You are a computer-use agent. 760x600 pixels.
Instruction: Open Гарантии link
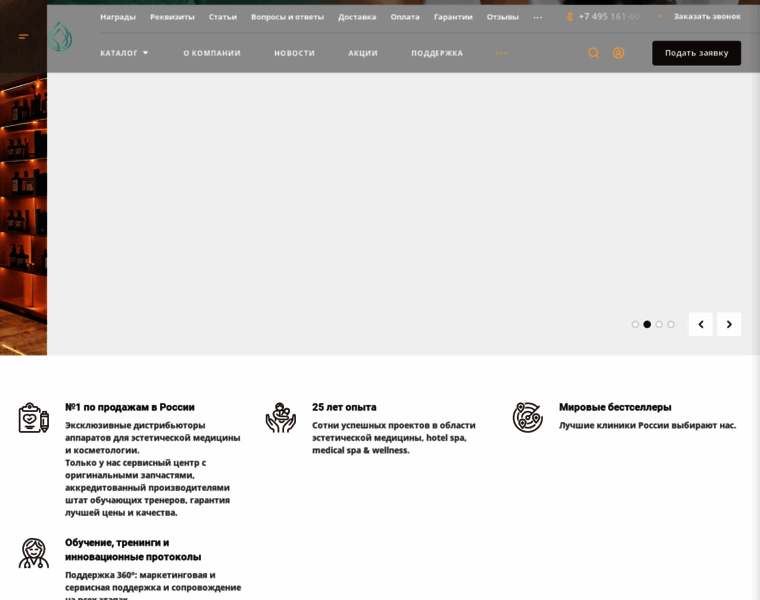(x=453, y=17)
